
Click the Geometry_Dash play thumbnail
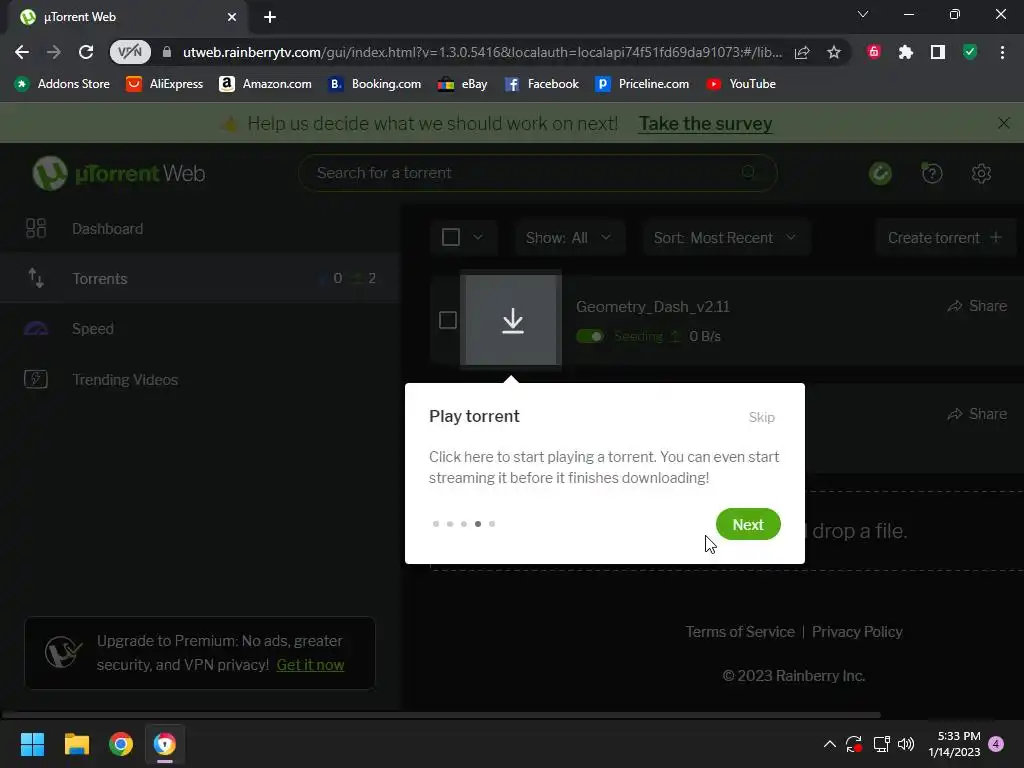pyautogui.click(x=511, y=320)
